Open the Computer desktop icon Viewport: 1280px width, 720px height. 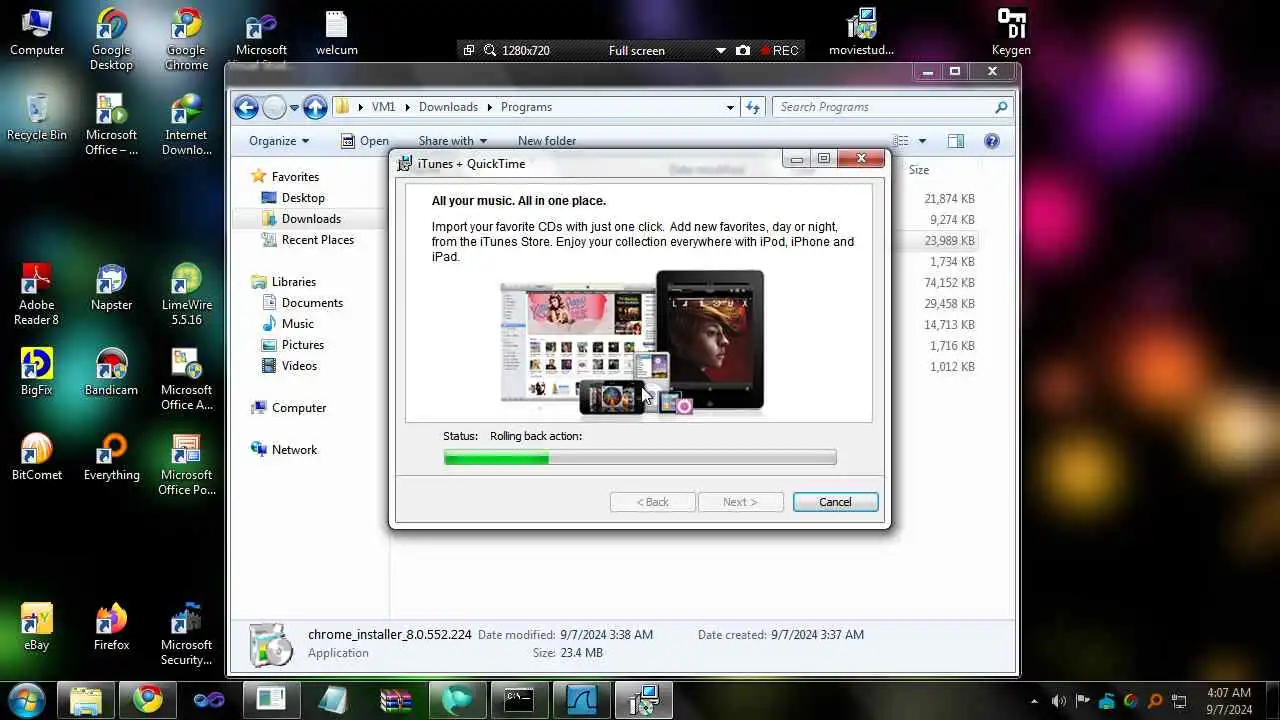[x=37, y=32]
